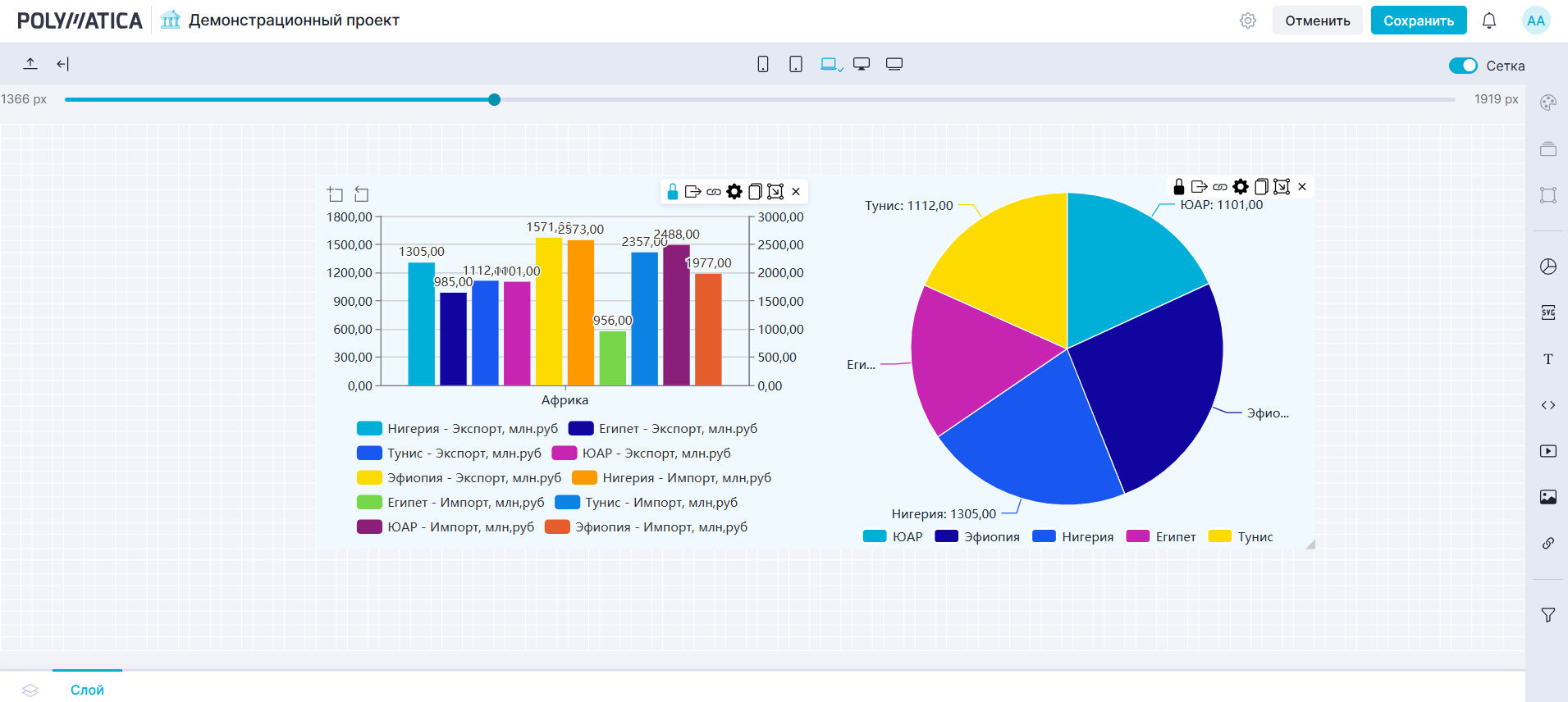The image size is (1568, 702).
Task: Open settings gear on the bar chart widget
Action: pyautogui.click(x=734, y=191)
